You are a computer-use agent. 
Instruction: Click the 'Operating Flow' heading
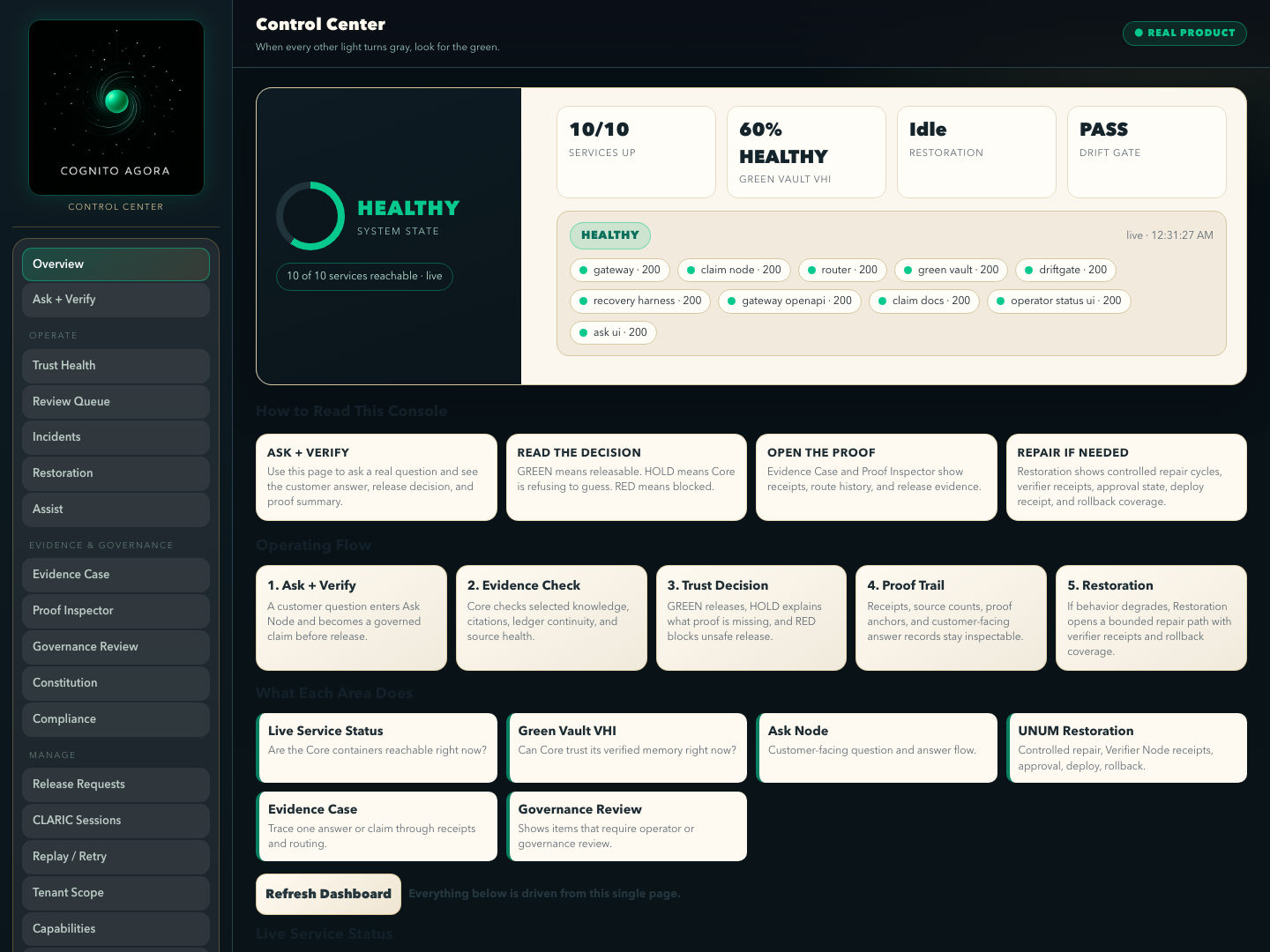tap(313, 545)
